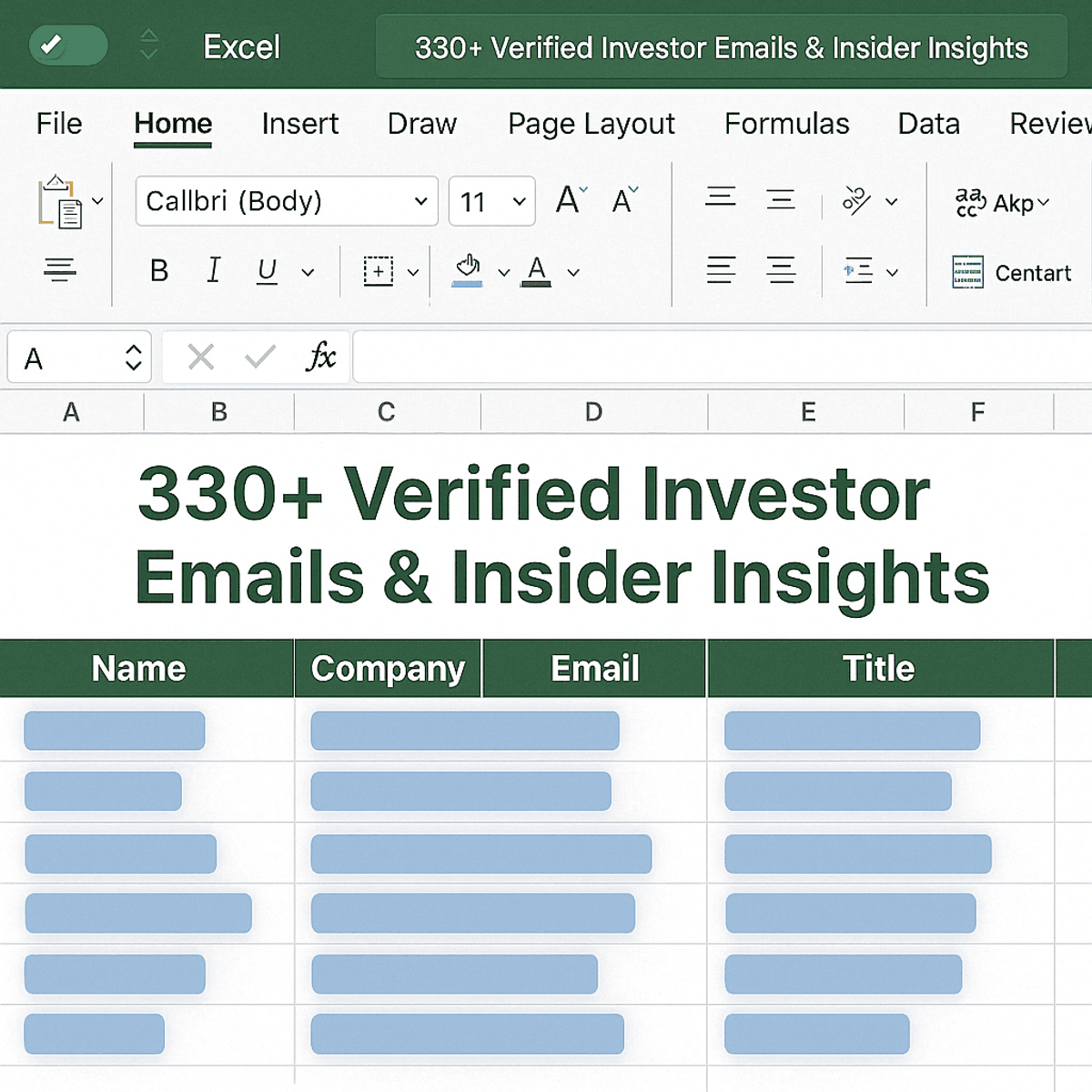1092x1092 pixels.
Task: Expand the fill color dropdown arrow
Action: pos(503,272)
